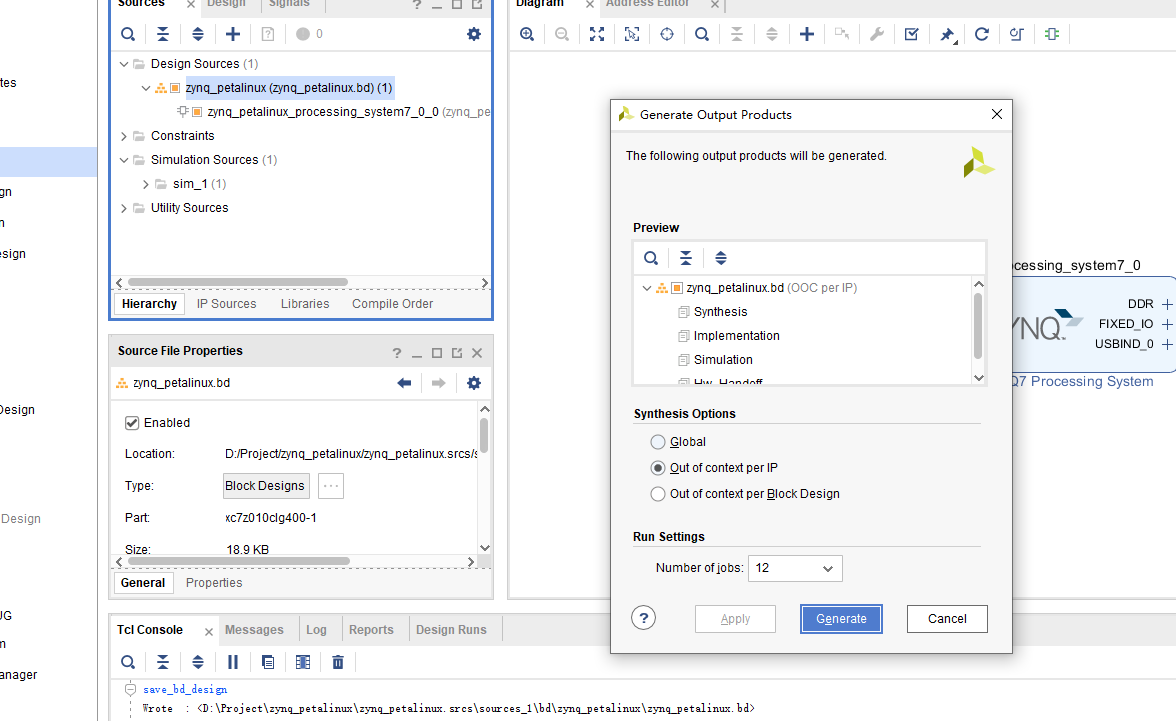The width and height of the screenshot is (1176, 721).
Task: Collapse zynq_petalinux.bd node in Sources
Action: pos(146,88)
